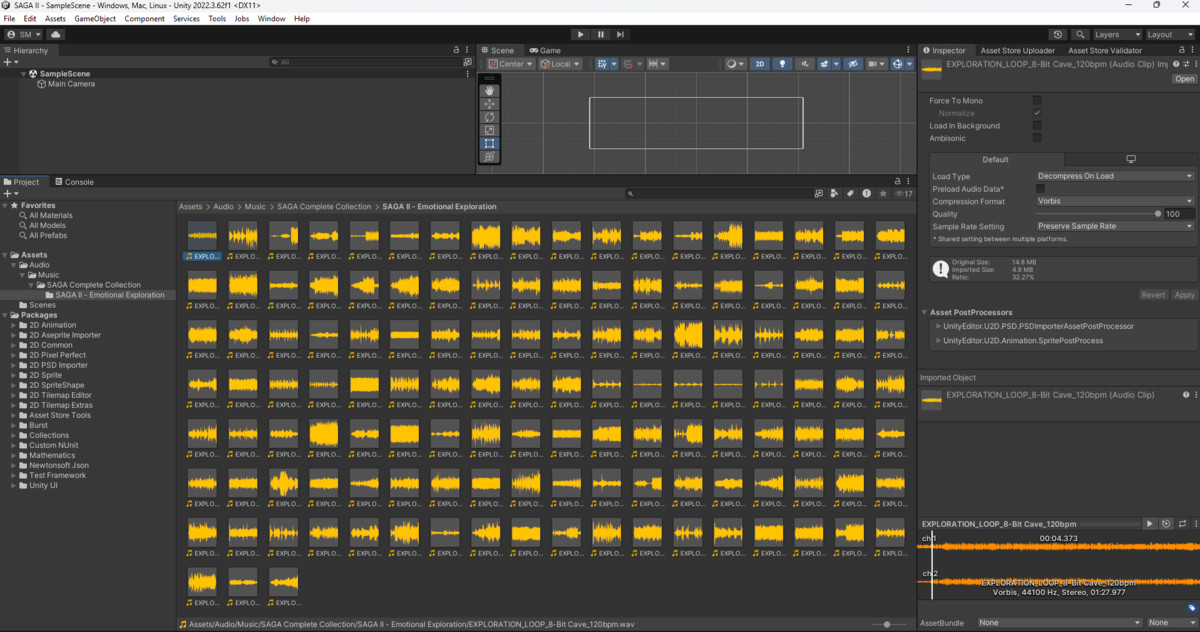Image resolution: width=1200 pixels, height=632 pixels.
Task: Switch to the Console tab
Action: [74, 182]
